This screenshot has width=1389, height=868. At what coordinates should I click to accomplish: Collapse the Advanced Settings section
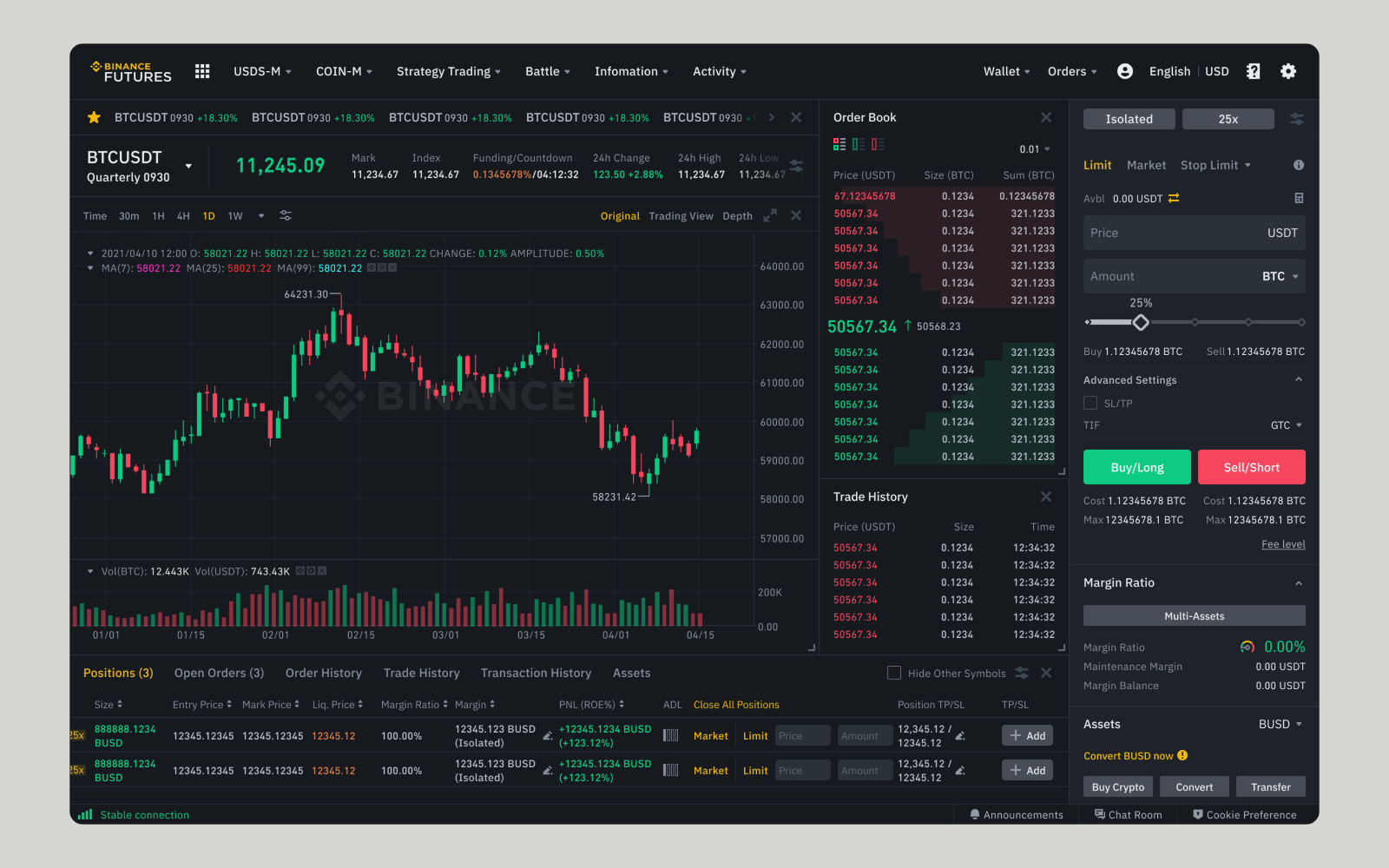click(1299, 379)
